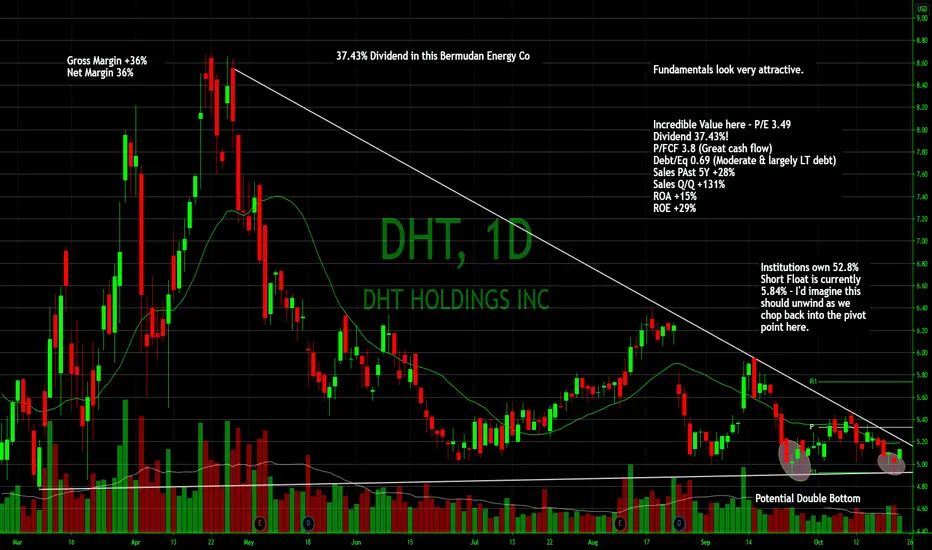
Task: Select the S1 pivot label
Action: pyautogui.click(x=813, y=472)
